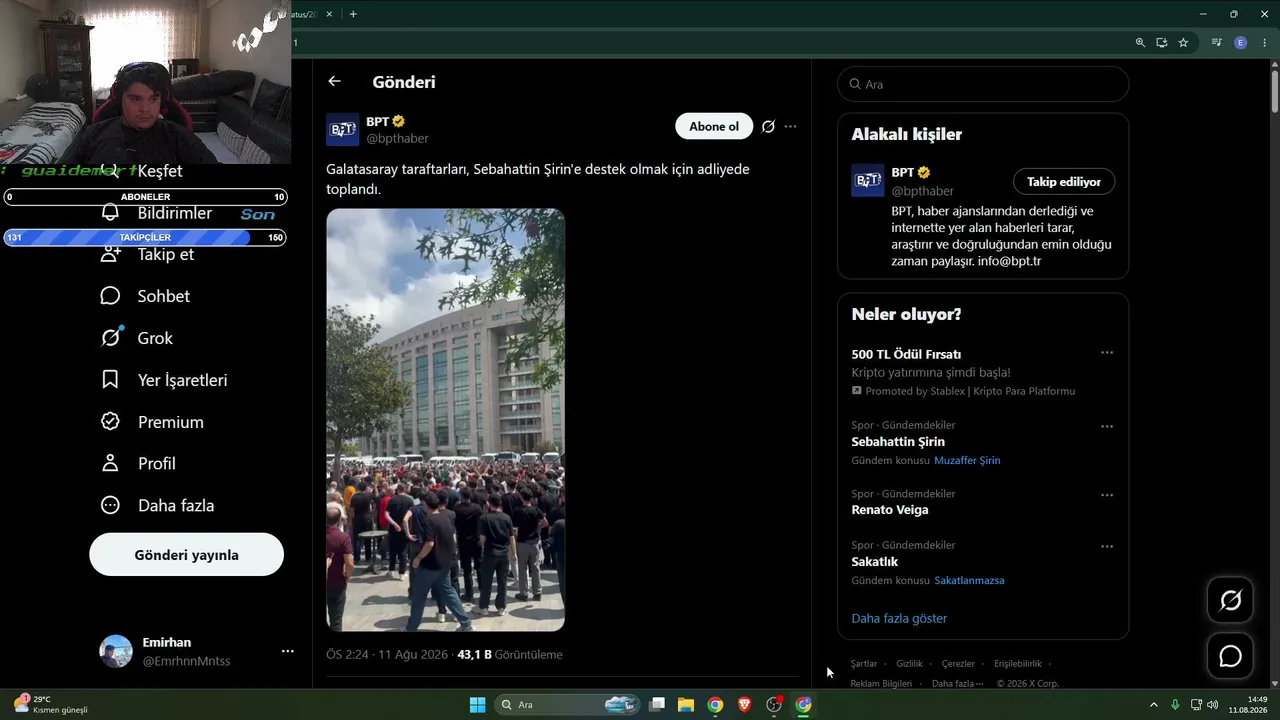Open File Explorer from the taskbar
The image size is (1280, 720).
pos(686,705)
